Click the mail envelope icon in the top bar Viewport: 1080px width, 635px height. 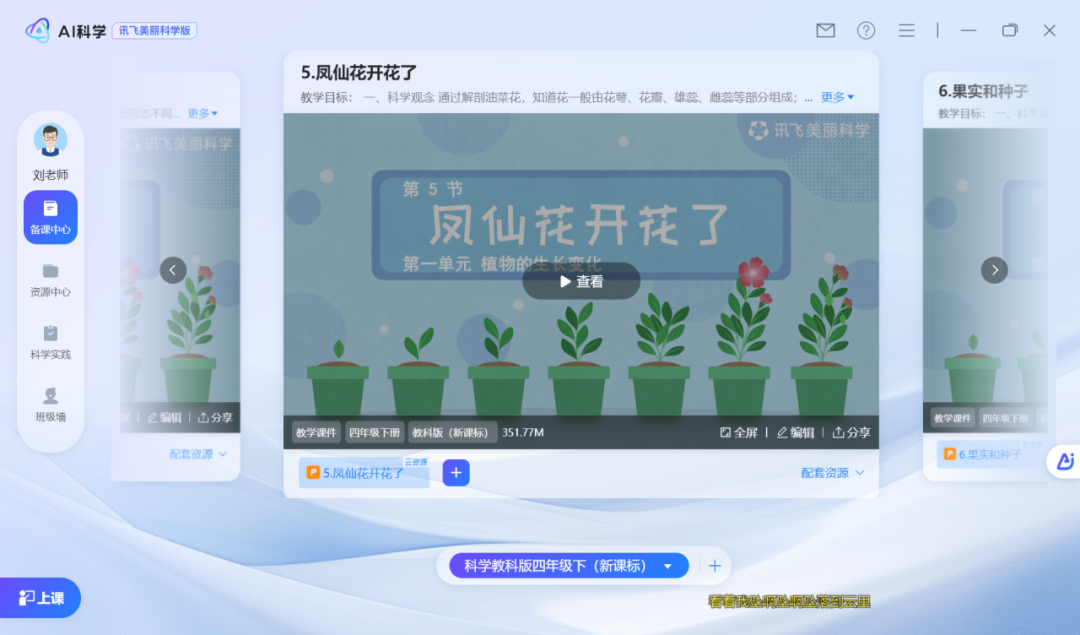tap(825, 30)
